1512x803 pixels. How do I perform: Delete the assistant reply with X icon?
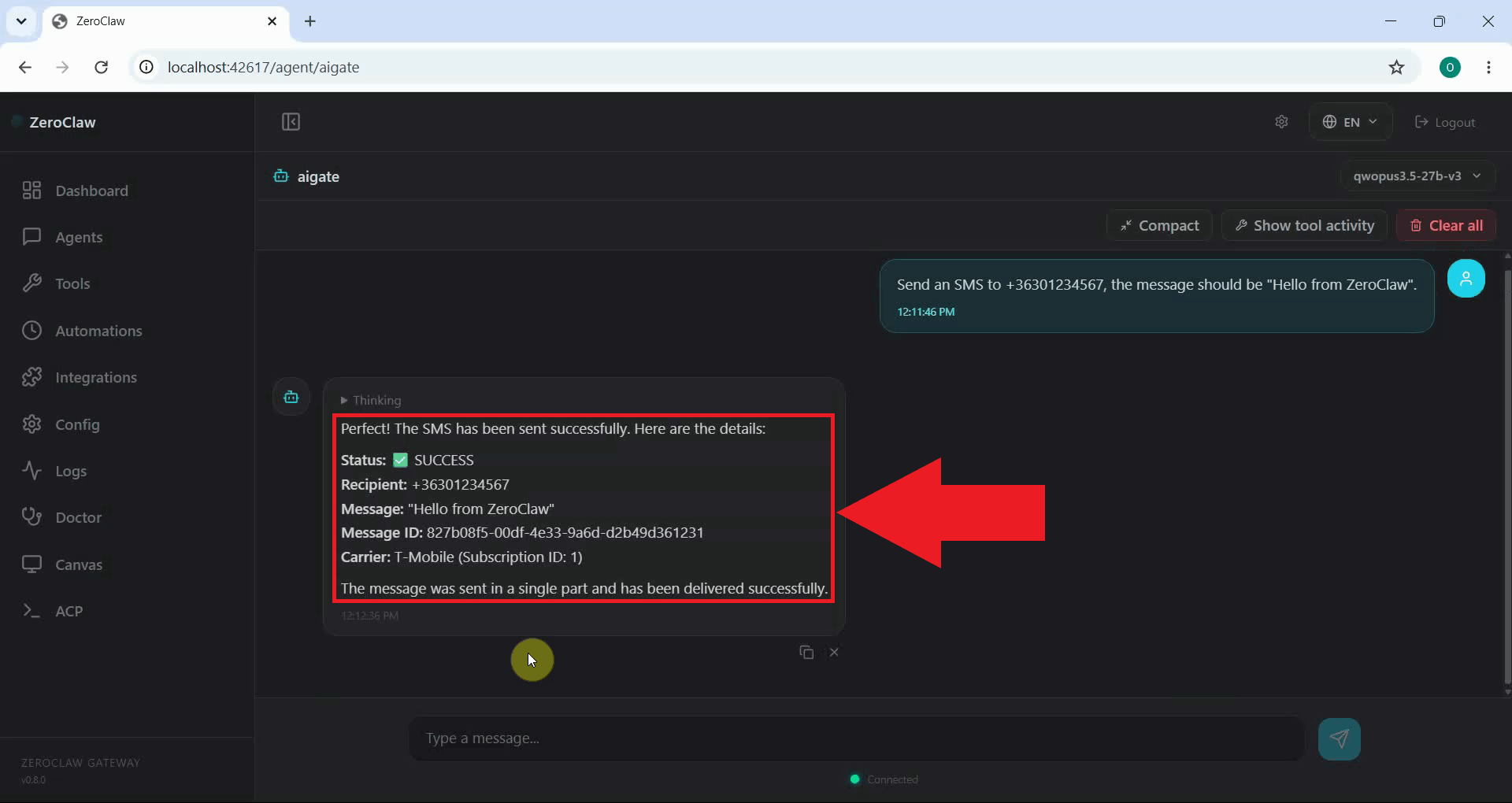(x=834, y=652)
